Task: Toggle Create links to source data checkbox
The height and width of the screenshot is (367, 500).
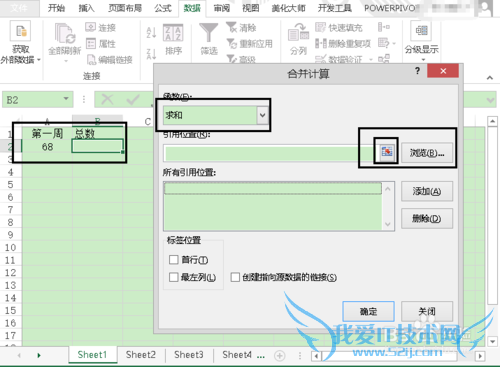Action: coord(235,277)
